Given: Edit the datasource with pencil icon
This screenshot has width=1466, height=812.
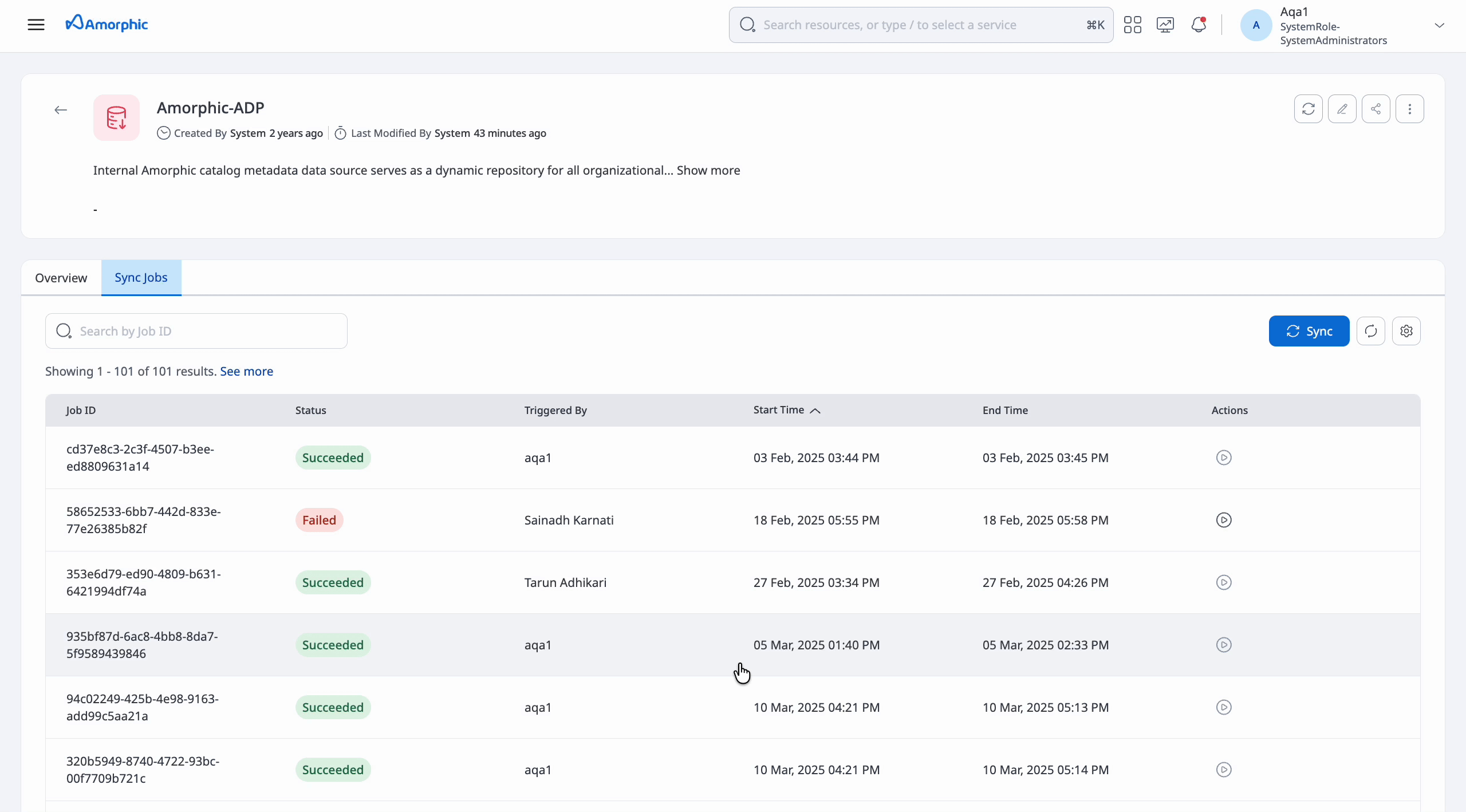Looking at the screenshot, I should point(1342,109).
